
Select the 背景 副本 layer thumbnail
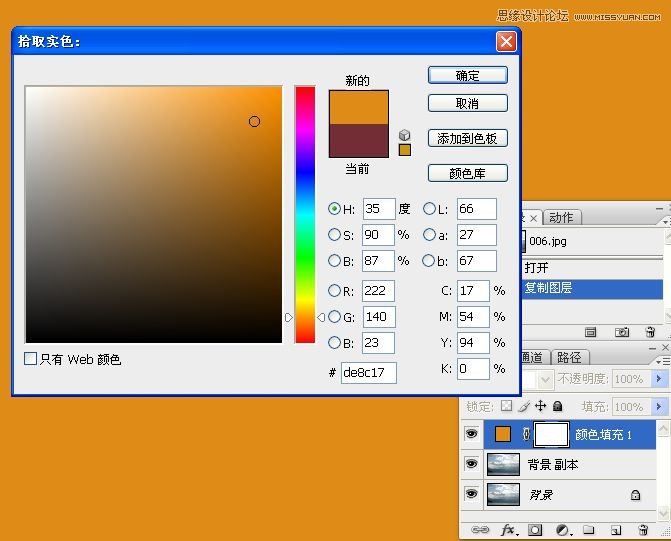(504, 464)
